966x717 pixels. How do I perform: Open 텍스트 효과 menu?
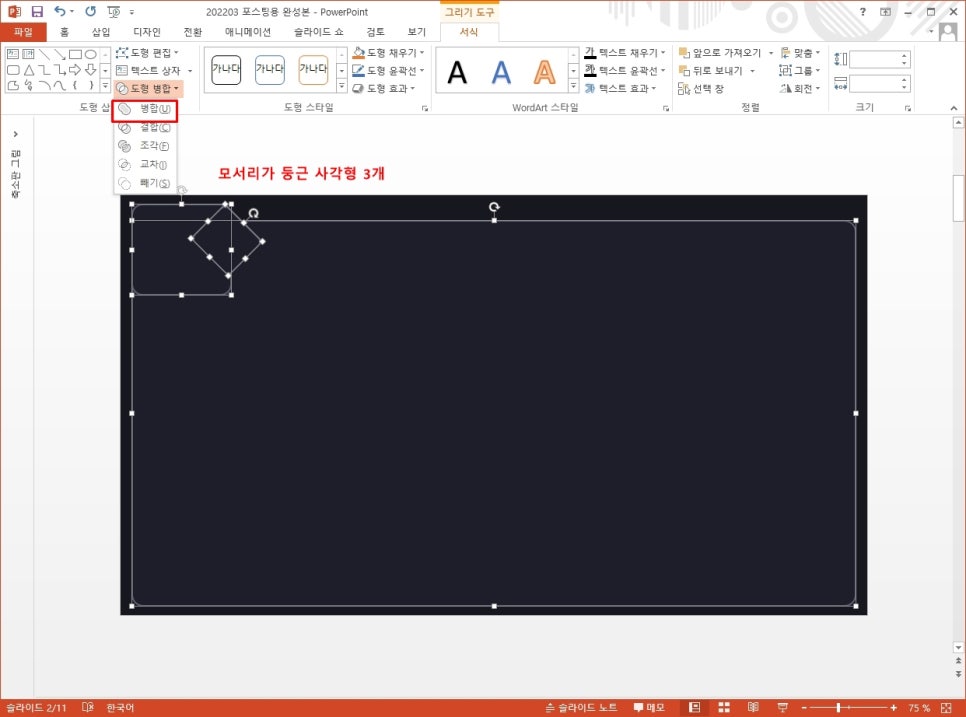coord(620,89)
